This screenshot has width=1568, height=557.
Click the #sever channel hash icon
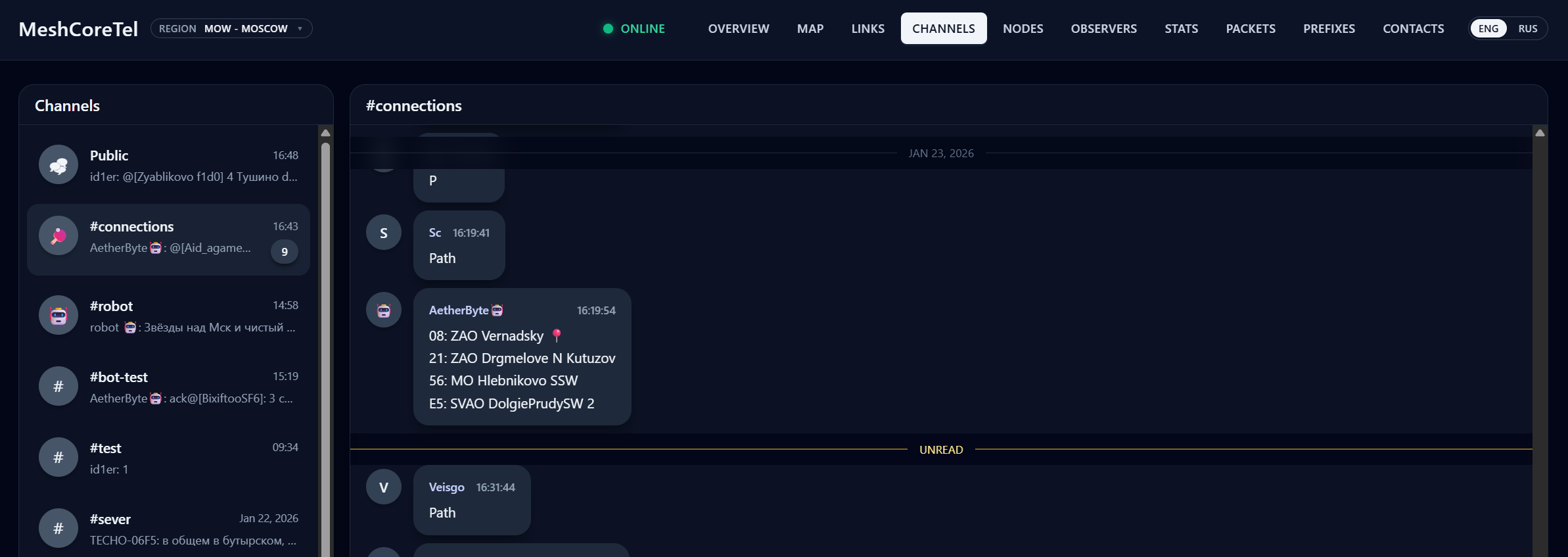pos(58,528)
